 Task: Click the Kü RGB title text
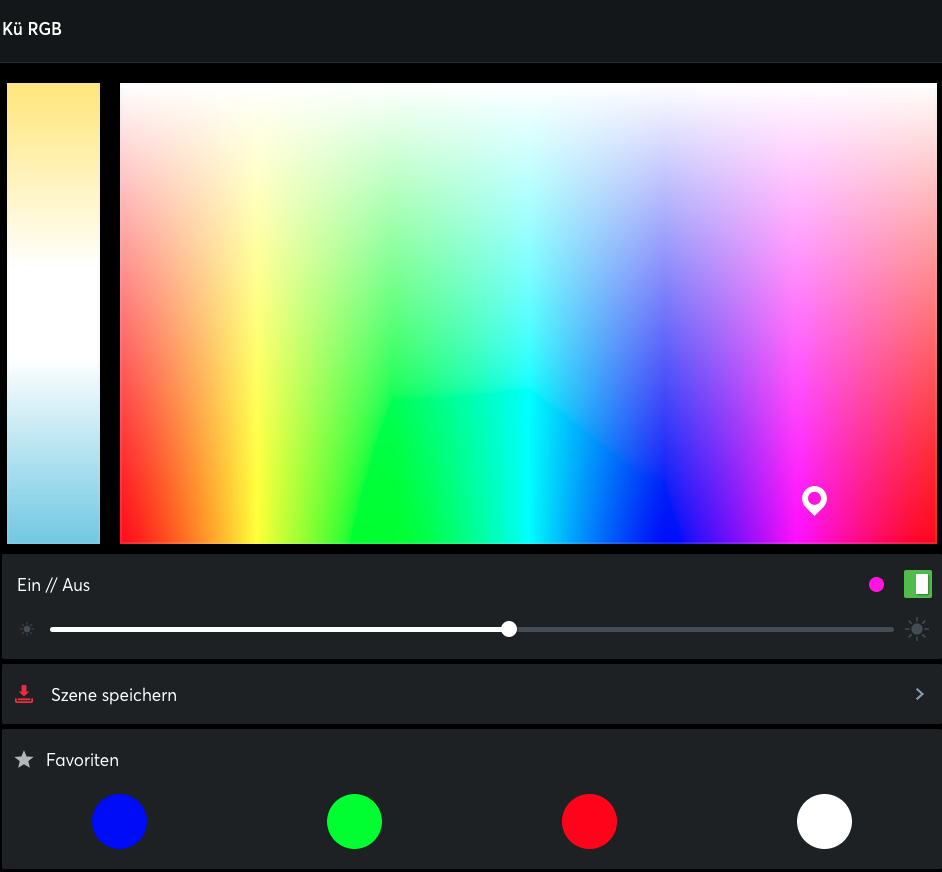[x=32, y=29]
